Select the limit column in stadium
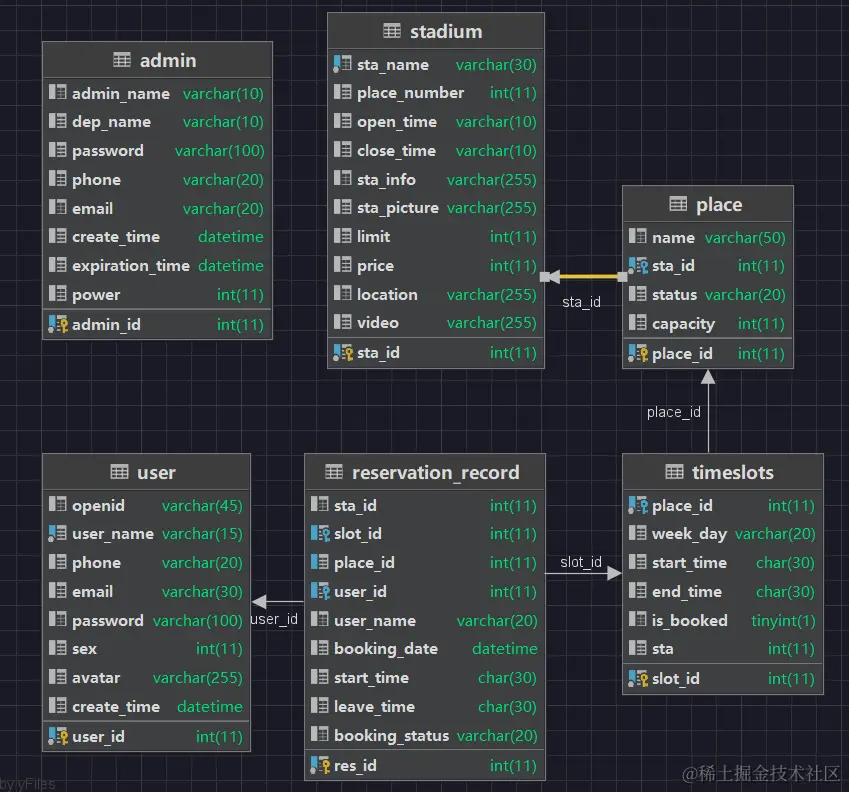This screenshot has height=792, width=849. pyautogui.click(x=436, y=237)
